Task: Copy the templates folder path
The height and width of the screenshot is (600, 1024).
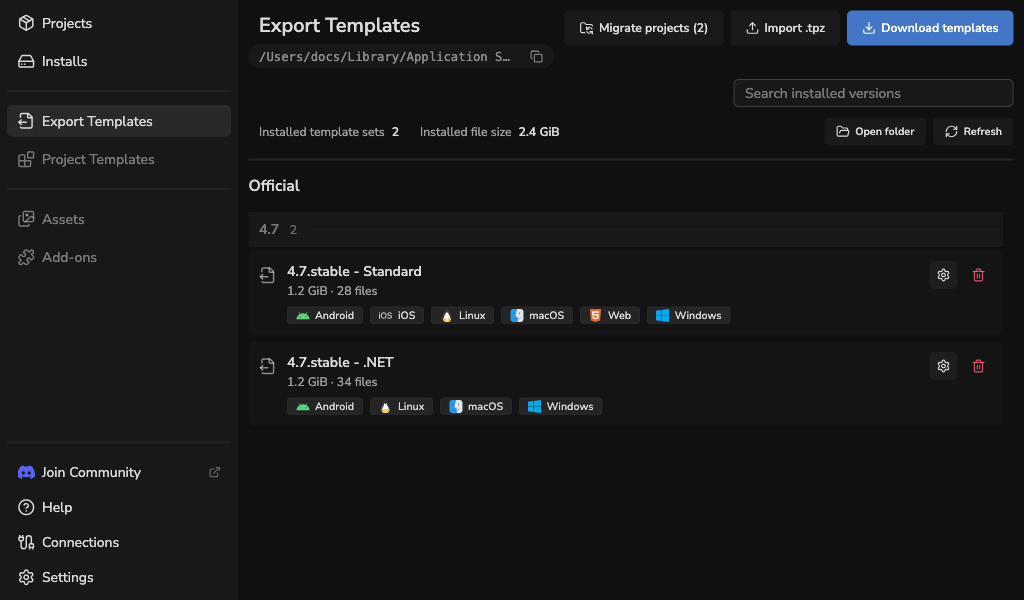Action: point(536,57)
